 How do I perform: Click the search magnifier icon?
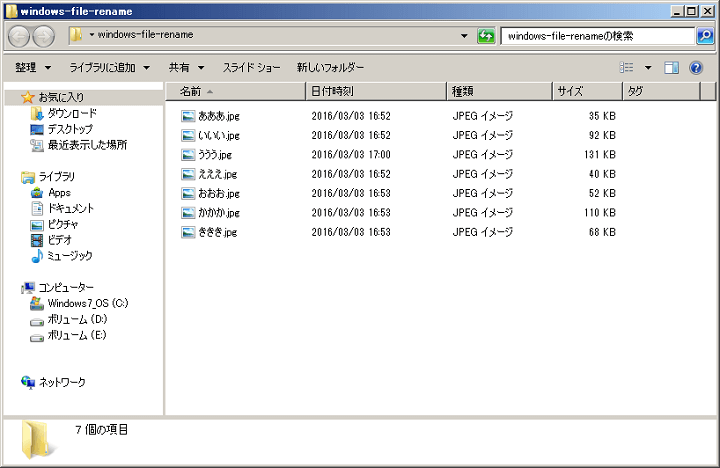pos(705,35)
